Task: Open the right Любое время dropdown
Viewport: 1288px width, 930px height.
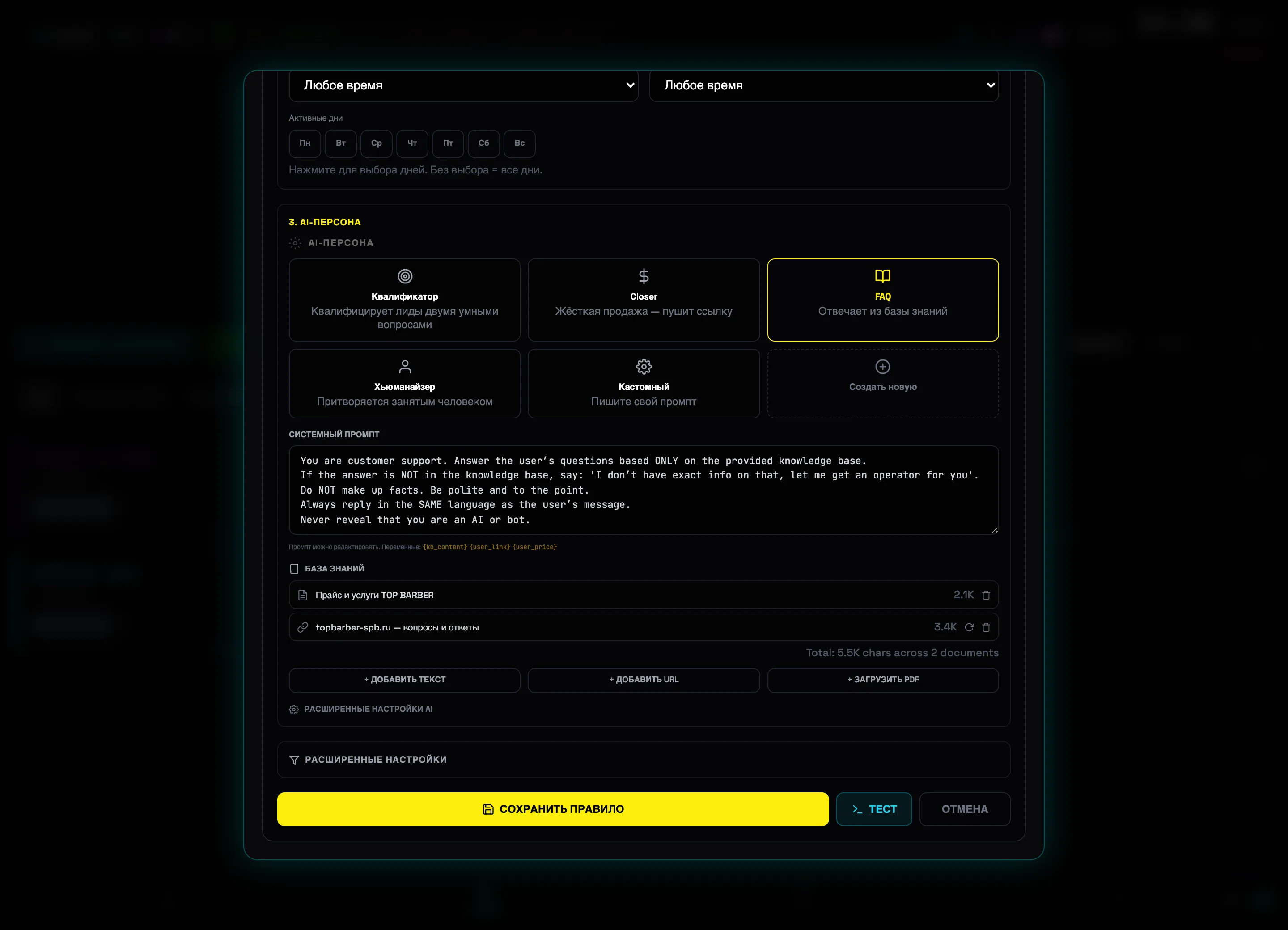Action: (x=824, y=86)
